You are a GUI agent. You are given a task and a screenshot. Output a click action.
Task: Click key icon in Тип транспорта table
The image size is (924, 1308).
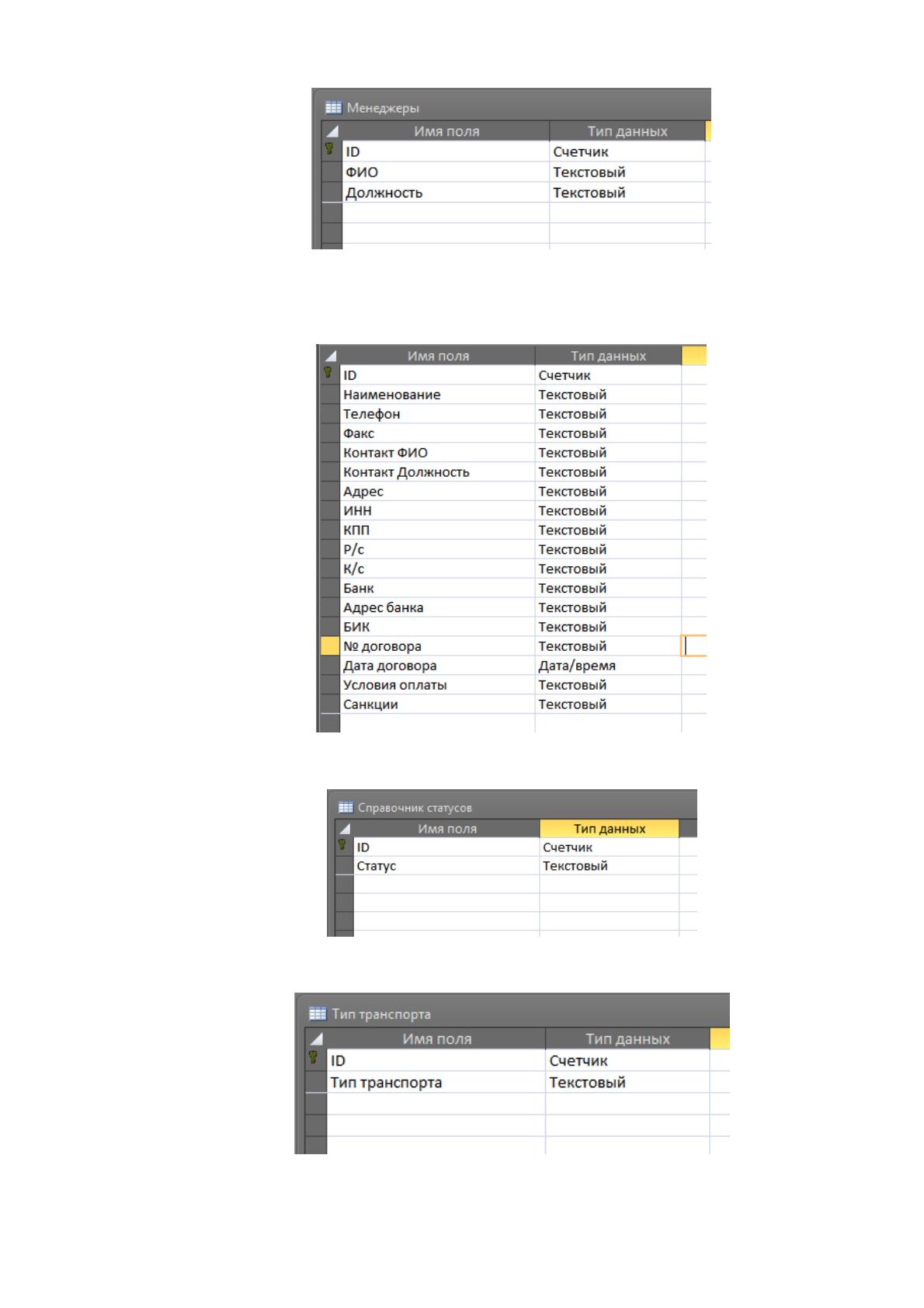coord(314,1057)
